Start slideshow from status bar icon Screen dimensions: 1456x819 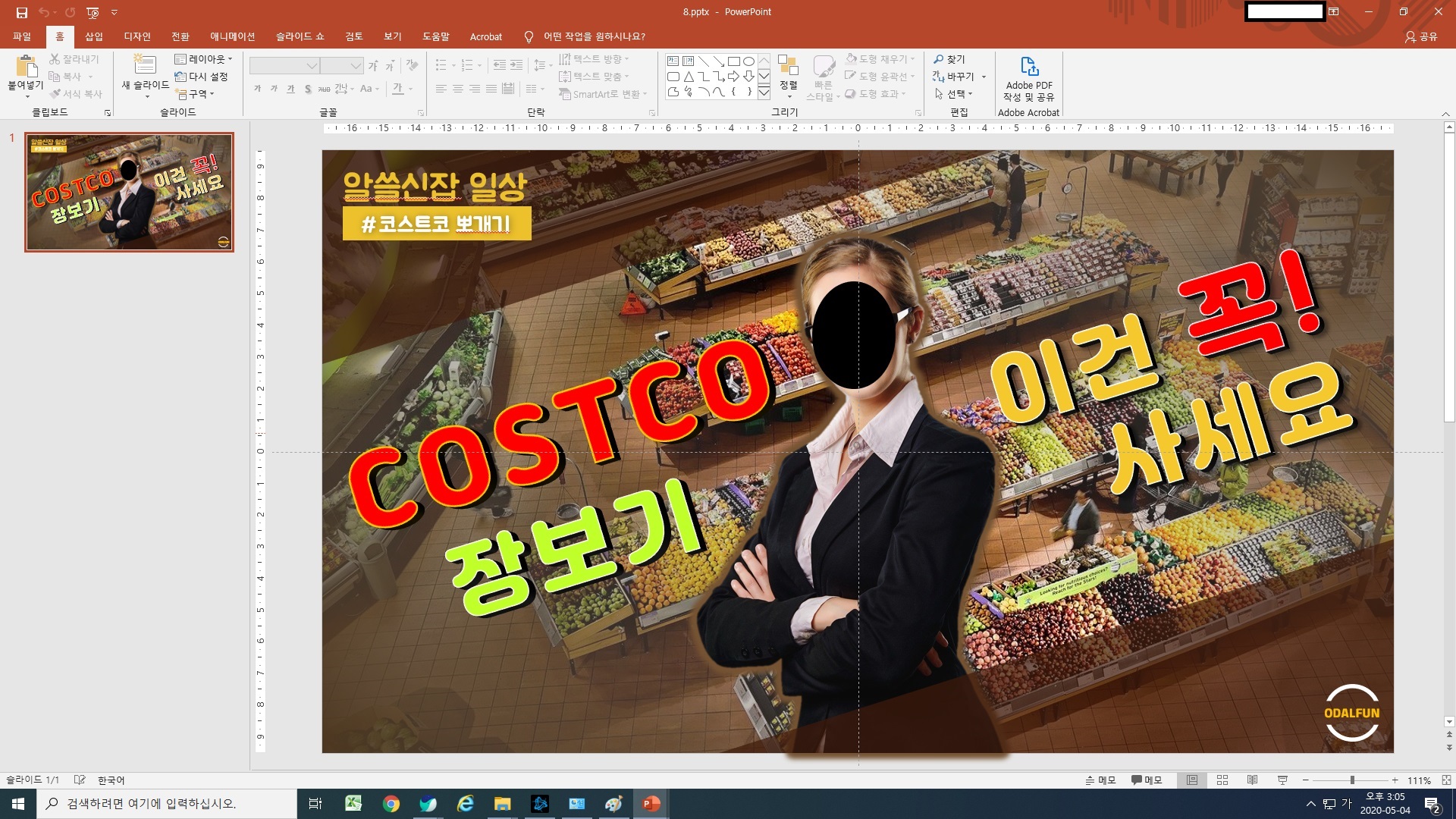coord(1282,780)
